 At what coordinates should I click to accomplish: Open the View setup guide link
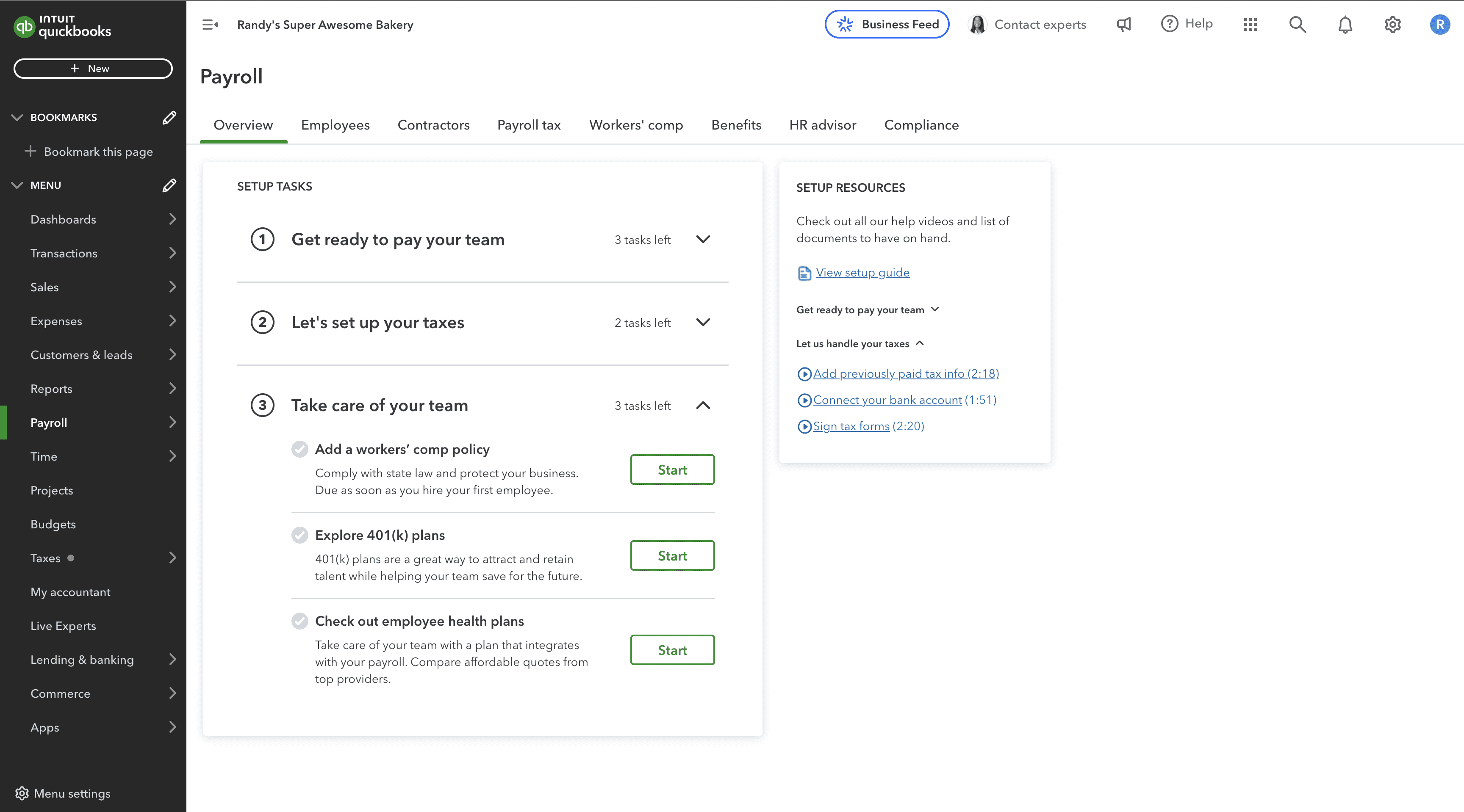862,273
